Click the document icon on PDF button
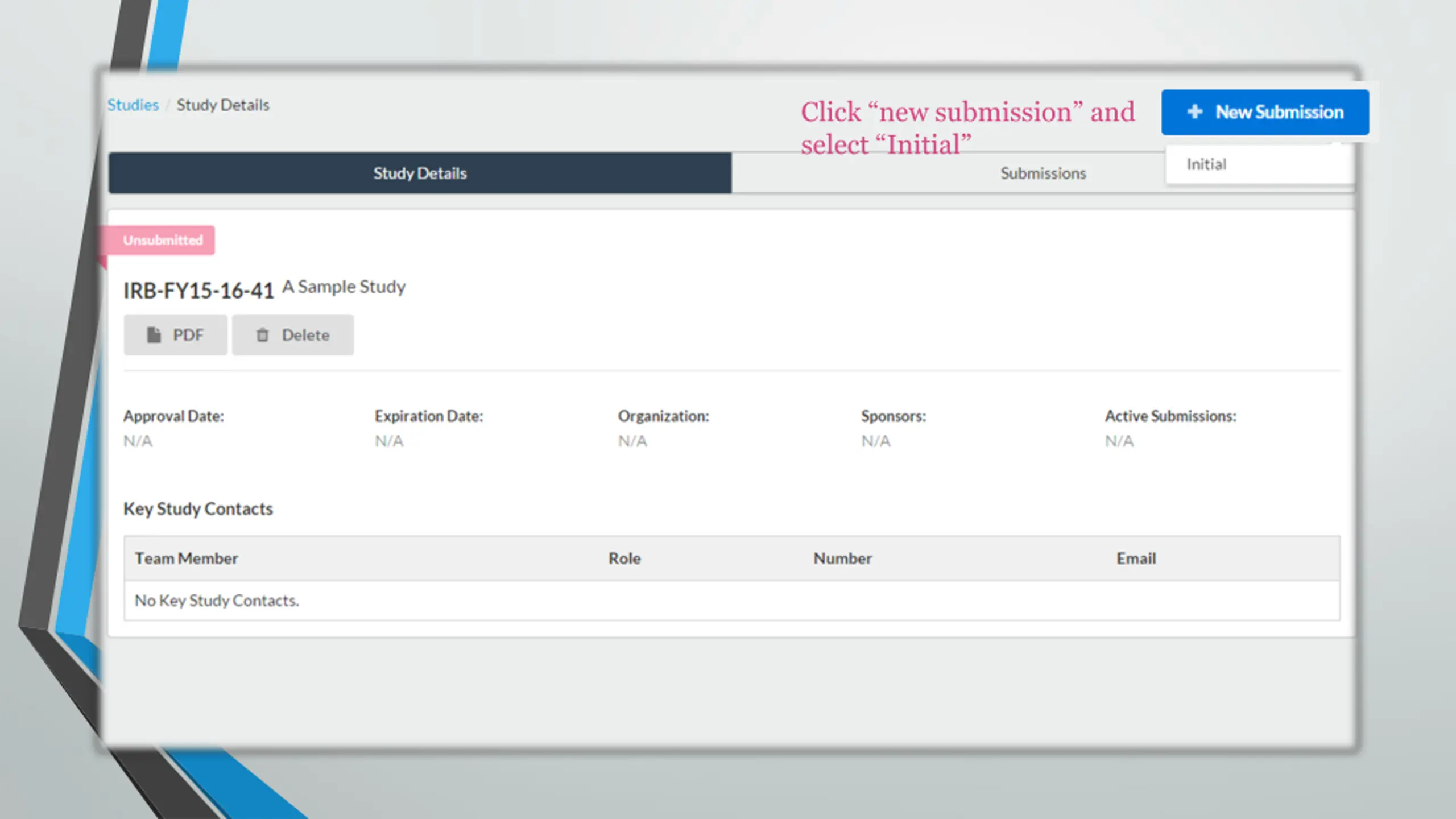Viewport: 1456px width, 819px height. tap(154, 335)
